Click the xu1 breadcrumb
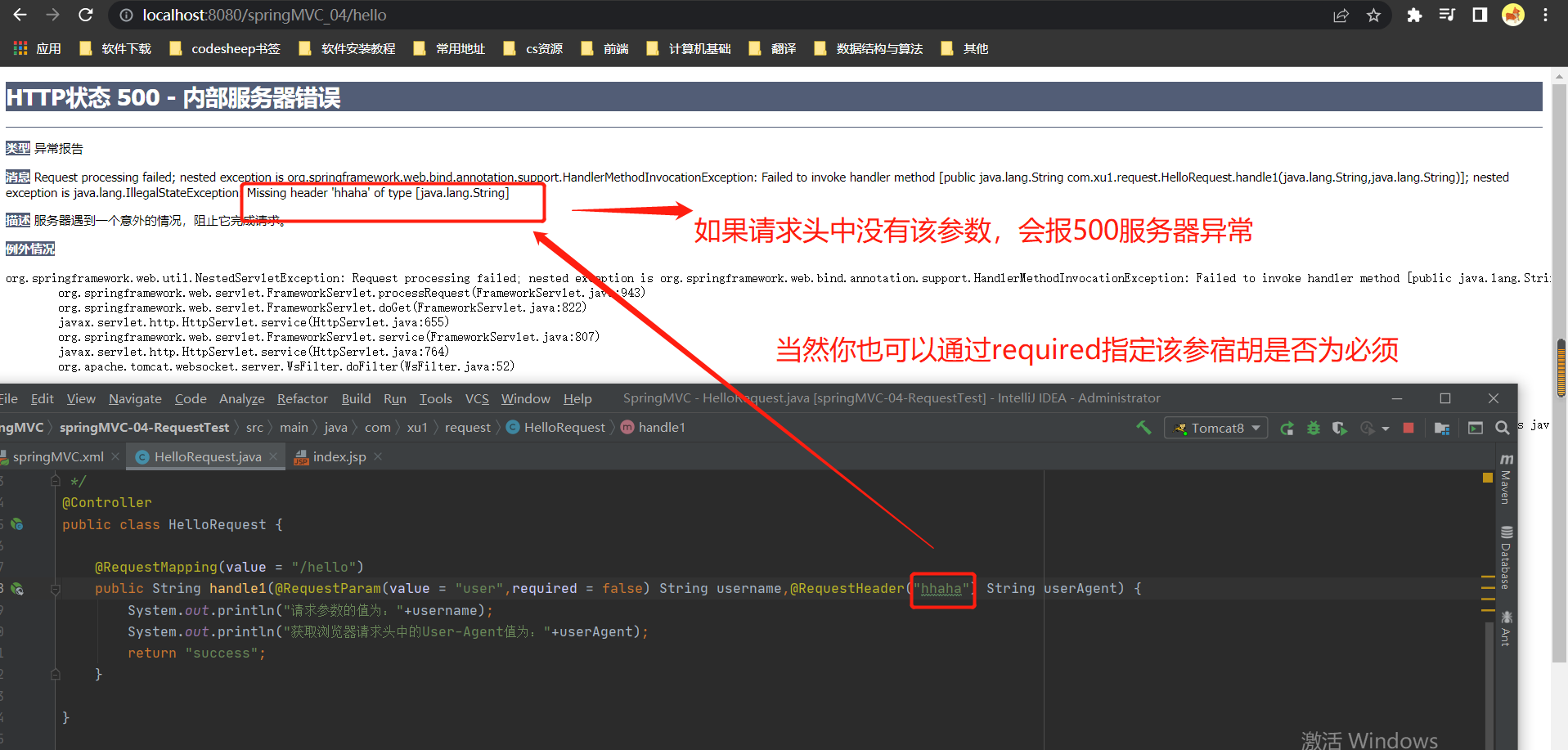Screen dimensions: 1568x750 click(x=417, y=427)
